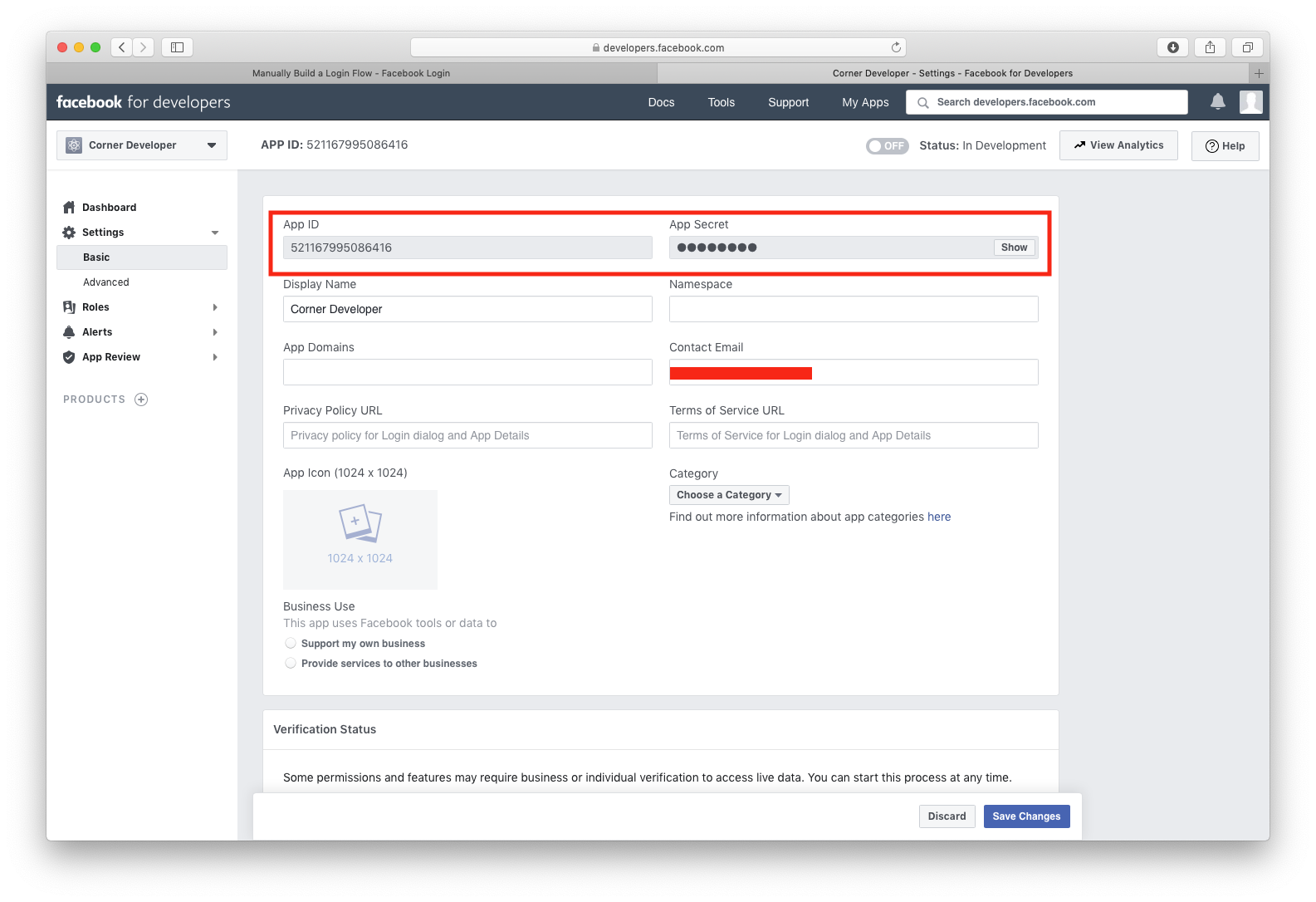
Task: Click the Corner Developer app icon
Action: point(74,145)
